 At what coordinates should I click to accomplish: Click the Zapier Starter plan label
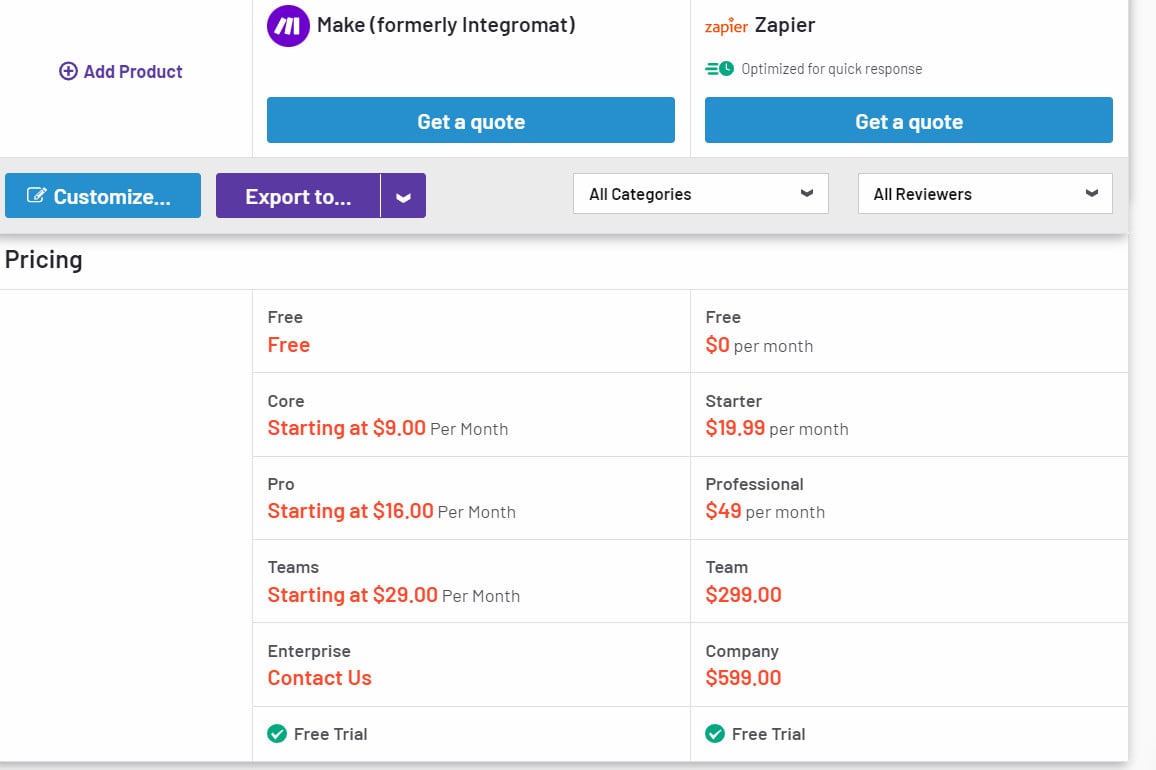pyautogui.click(x=734, y=401)
